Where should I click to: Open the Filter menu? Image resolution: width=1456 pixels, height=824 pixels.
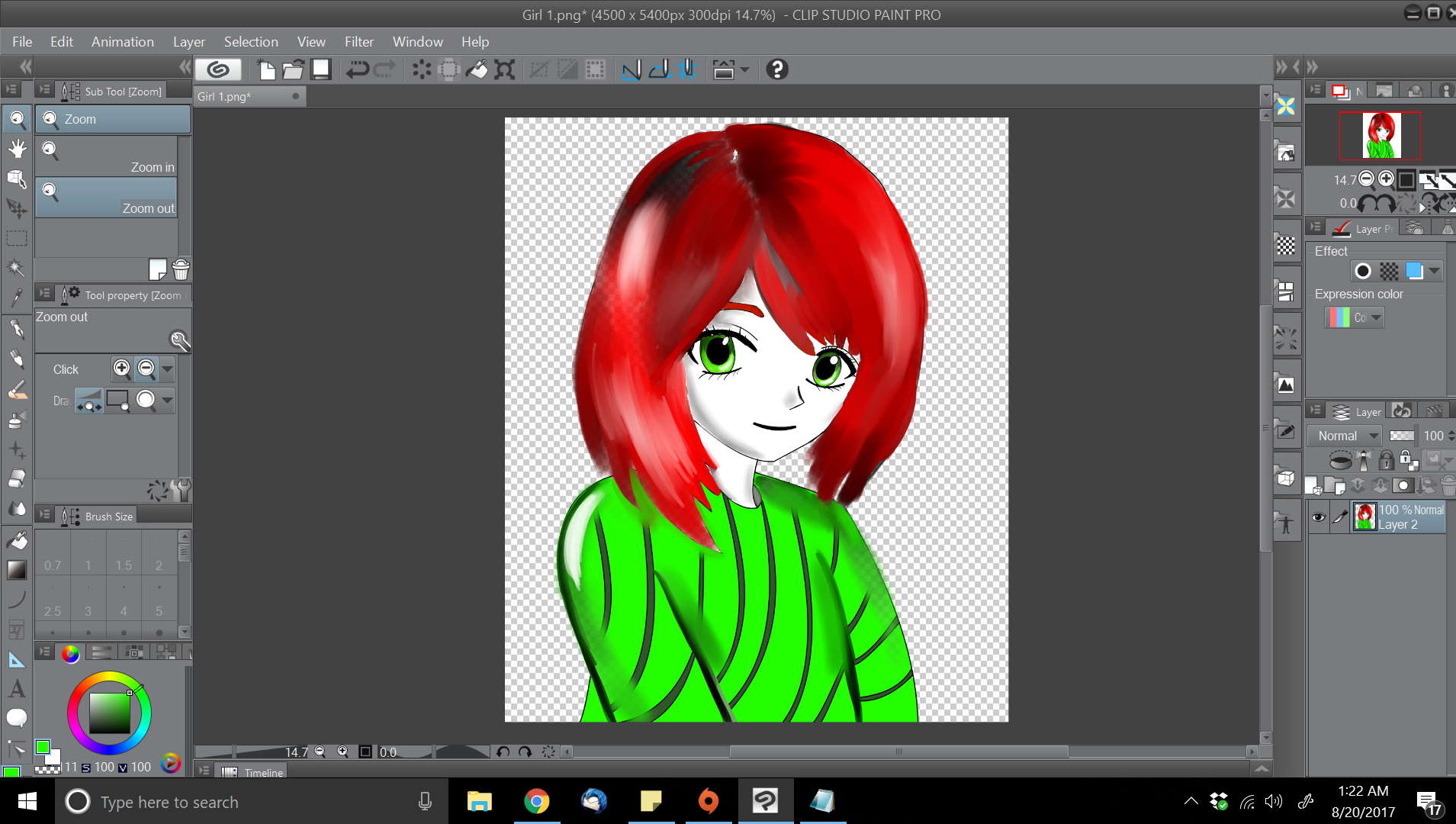pyautogui.click(x=358, y=42)
